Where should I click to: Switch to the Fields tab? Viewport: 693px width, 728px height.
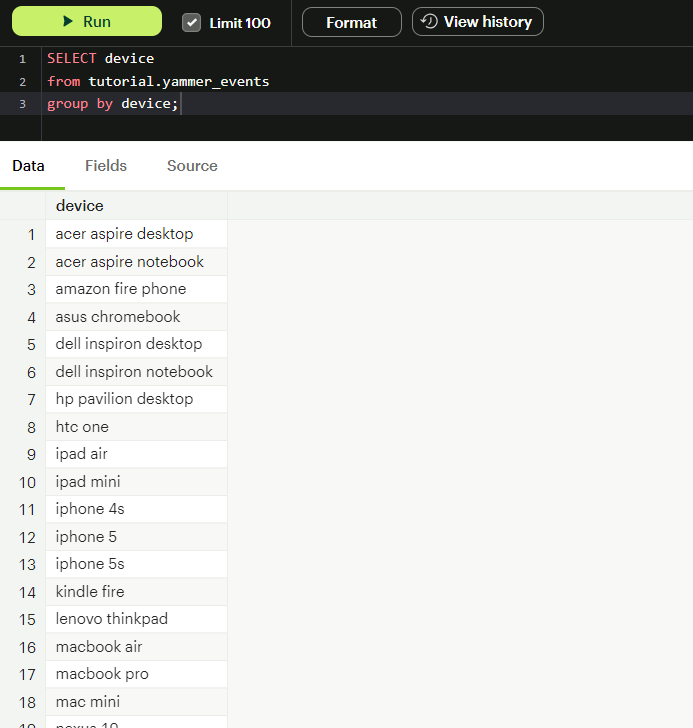click(106, 166)
